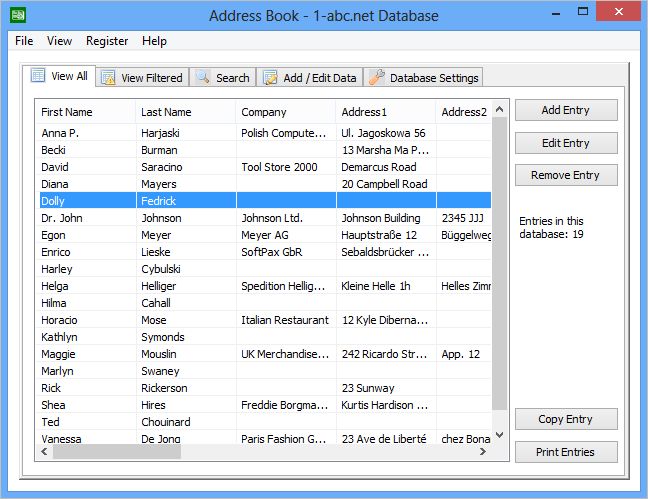Click the horizontal scrollbar right arrow
The width and height of the screenshot is (648, 499).
click(485, 452)
